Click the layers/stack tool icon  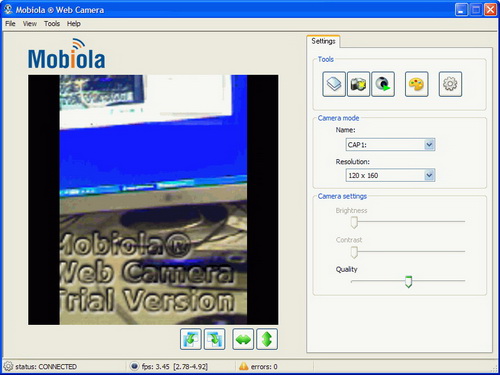pos(334,84)
